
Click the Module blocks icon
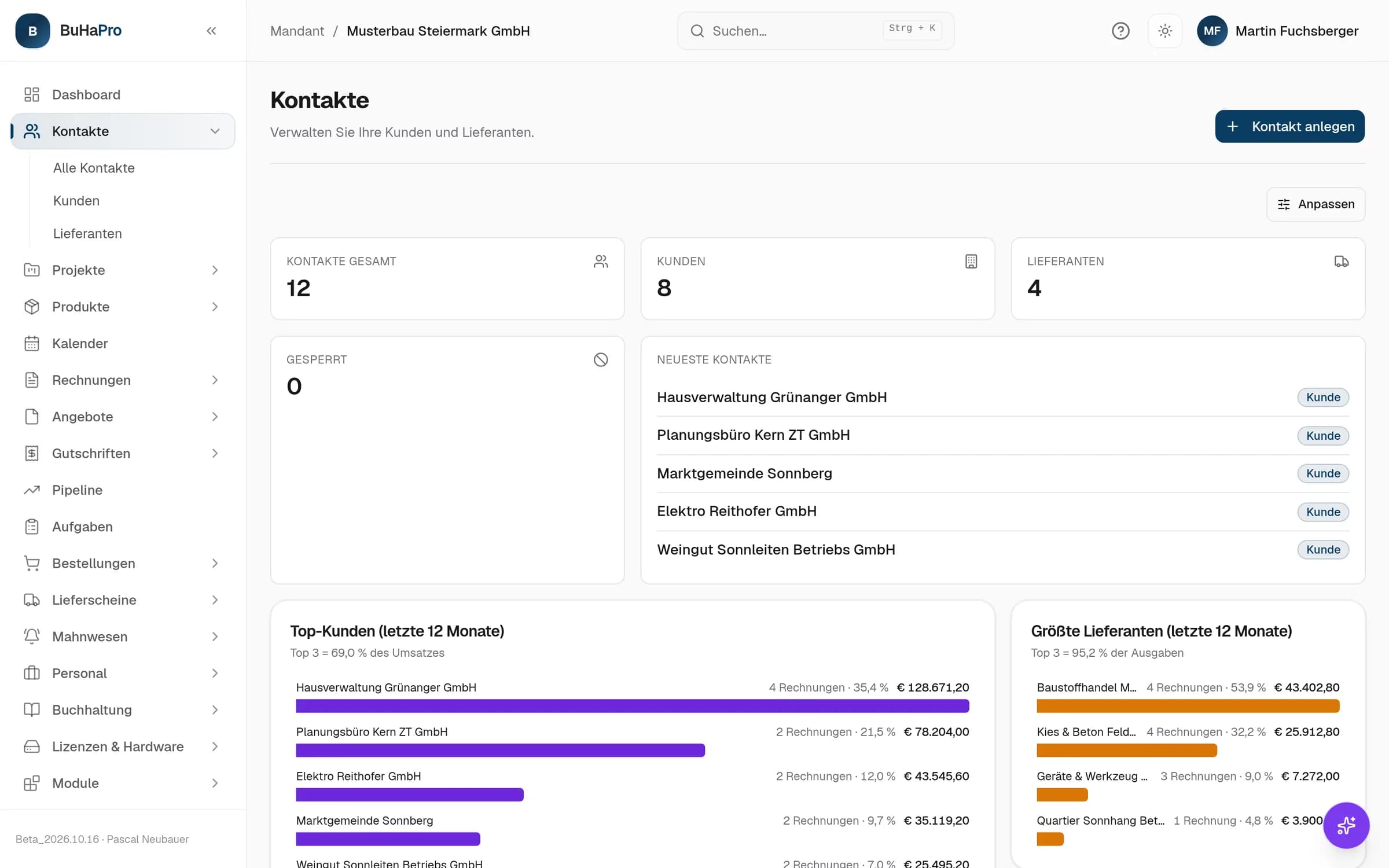click(x=32, y=783)
